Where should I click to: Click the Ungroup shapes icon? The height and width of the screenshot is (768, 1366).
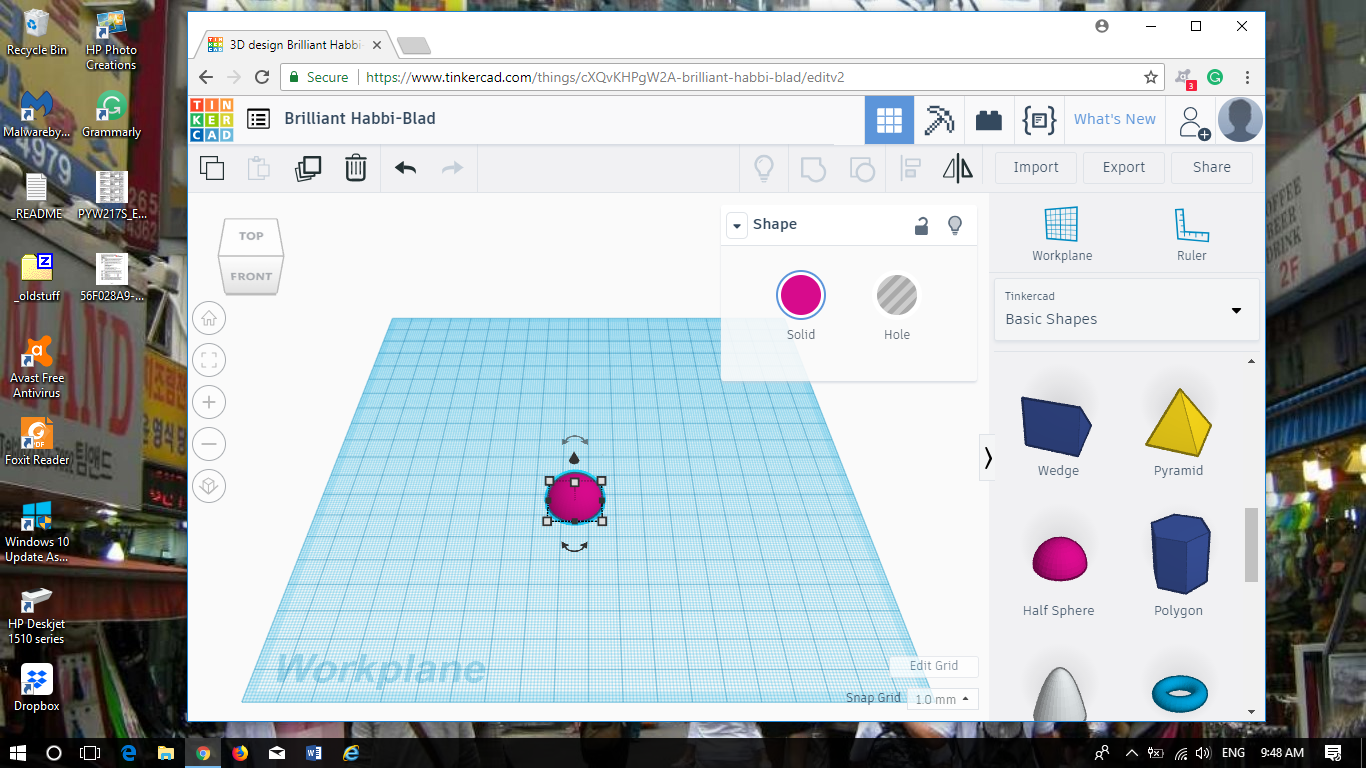click(861, 168)
